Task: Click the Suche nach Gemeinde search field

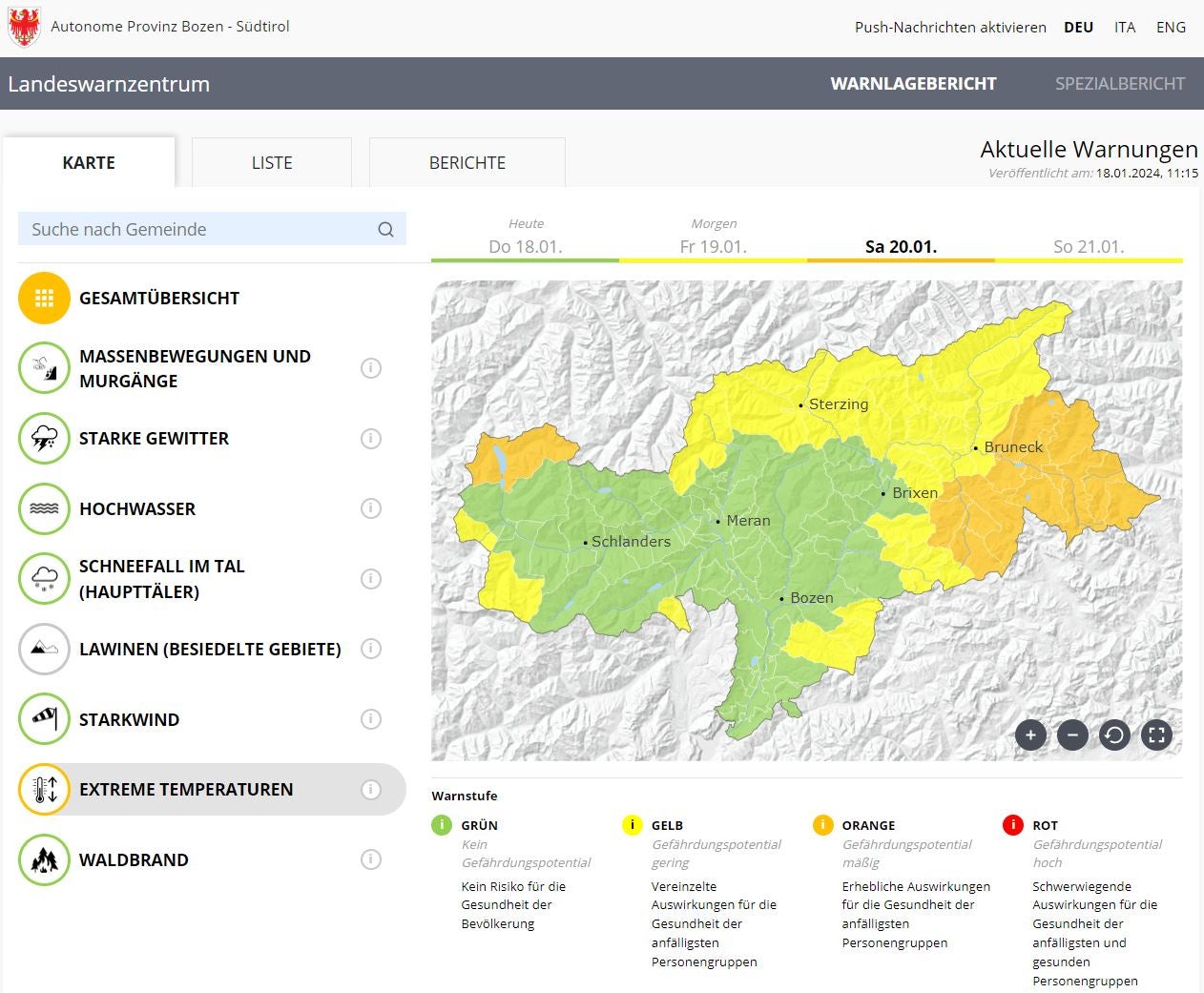Action: click(x=200, y=229)
